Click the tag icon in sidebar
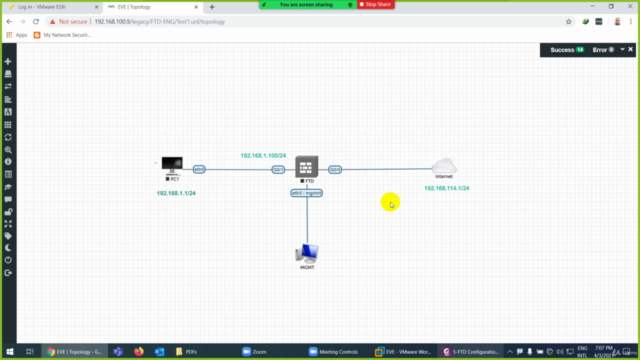This screenshot has height=360, width=640. (x=8, y=236)
